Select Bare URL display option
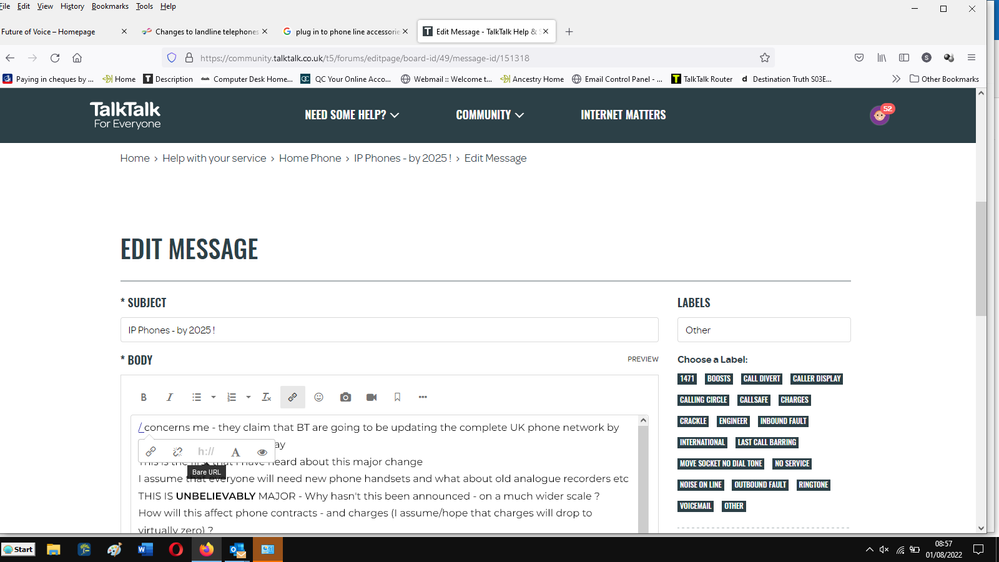Viewport: 999px width, 562px height. tap(206, 452)
